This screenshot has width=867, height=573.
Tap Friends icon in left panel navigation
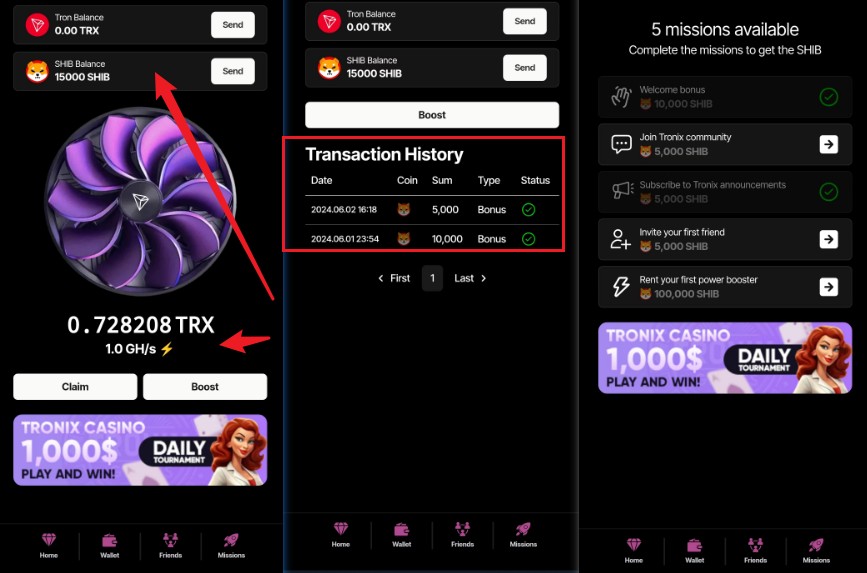[170, 540]
